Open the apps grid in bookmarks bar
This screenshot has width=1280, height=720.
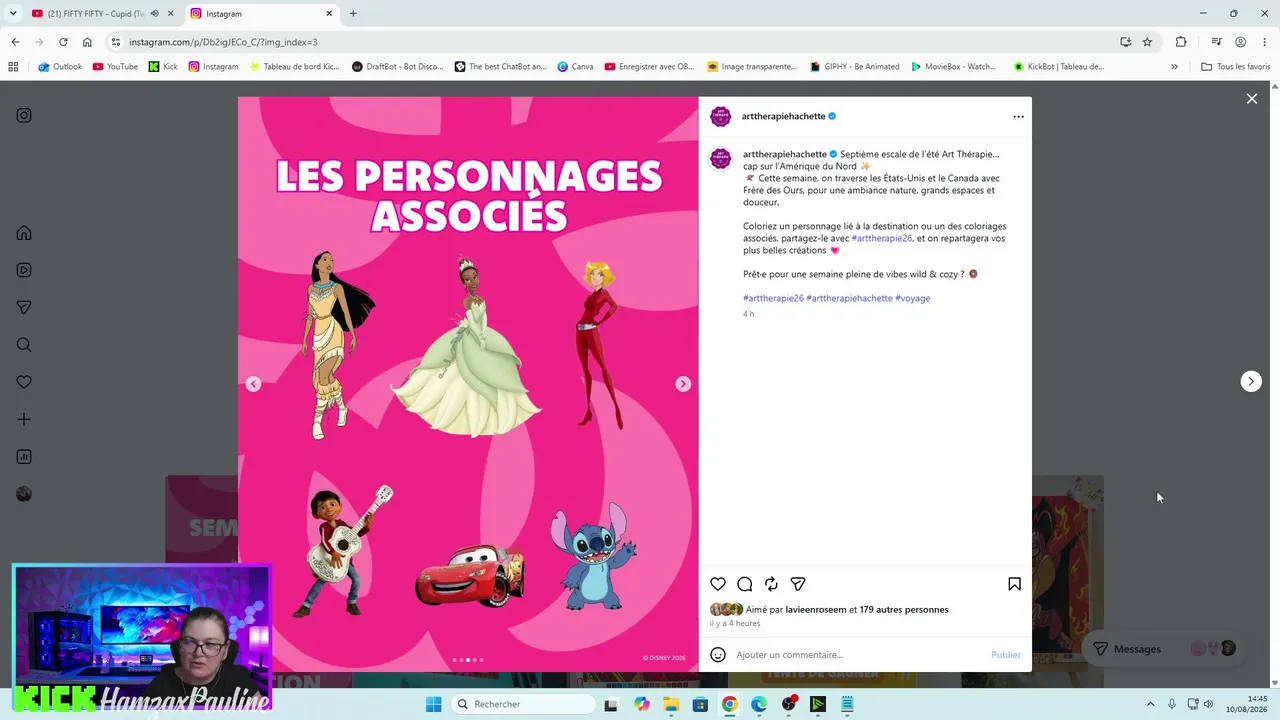pos(13,67)
